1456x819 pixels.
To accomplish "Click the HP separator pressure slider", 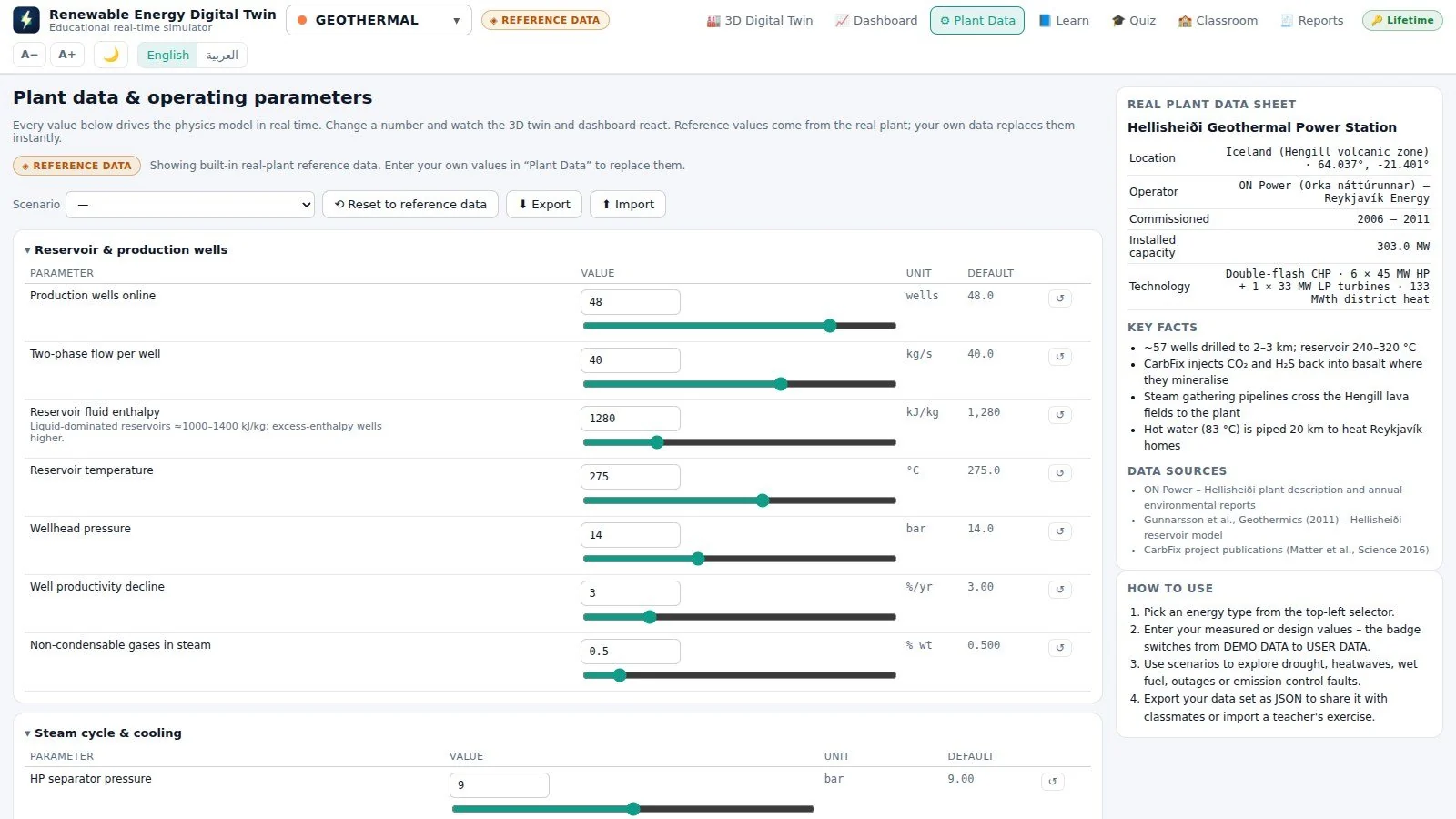I will [x=632, y=809].
